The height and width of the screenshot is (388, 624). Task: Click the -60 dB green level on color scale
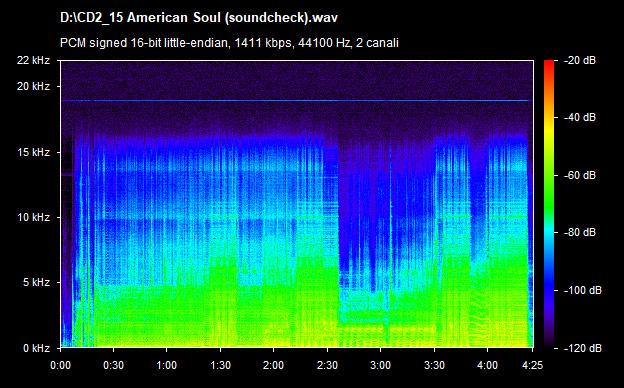549,175
